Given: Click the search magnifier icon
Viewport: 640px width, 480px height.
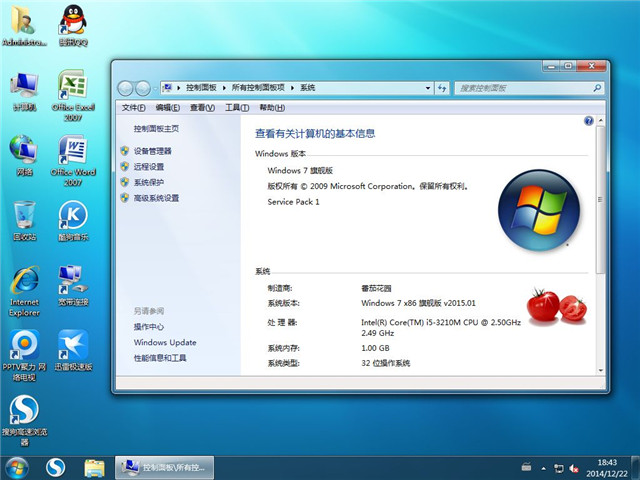Looking at the screenshot, I should 597,88.
